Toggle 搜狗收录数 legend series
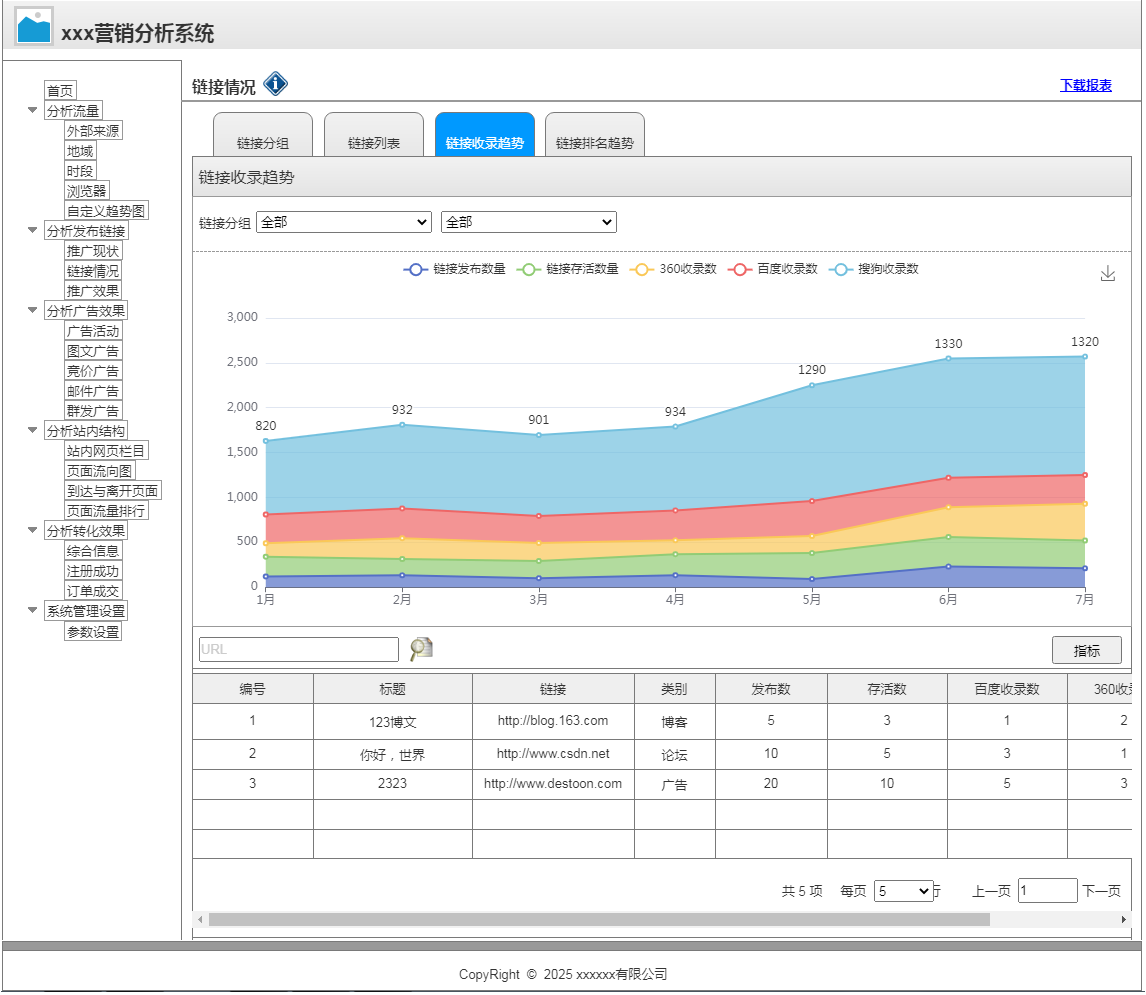 (874, 269)
